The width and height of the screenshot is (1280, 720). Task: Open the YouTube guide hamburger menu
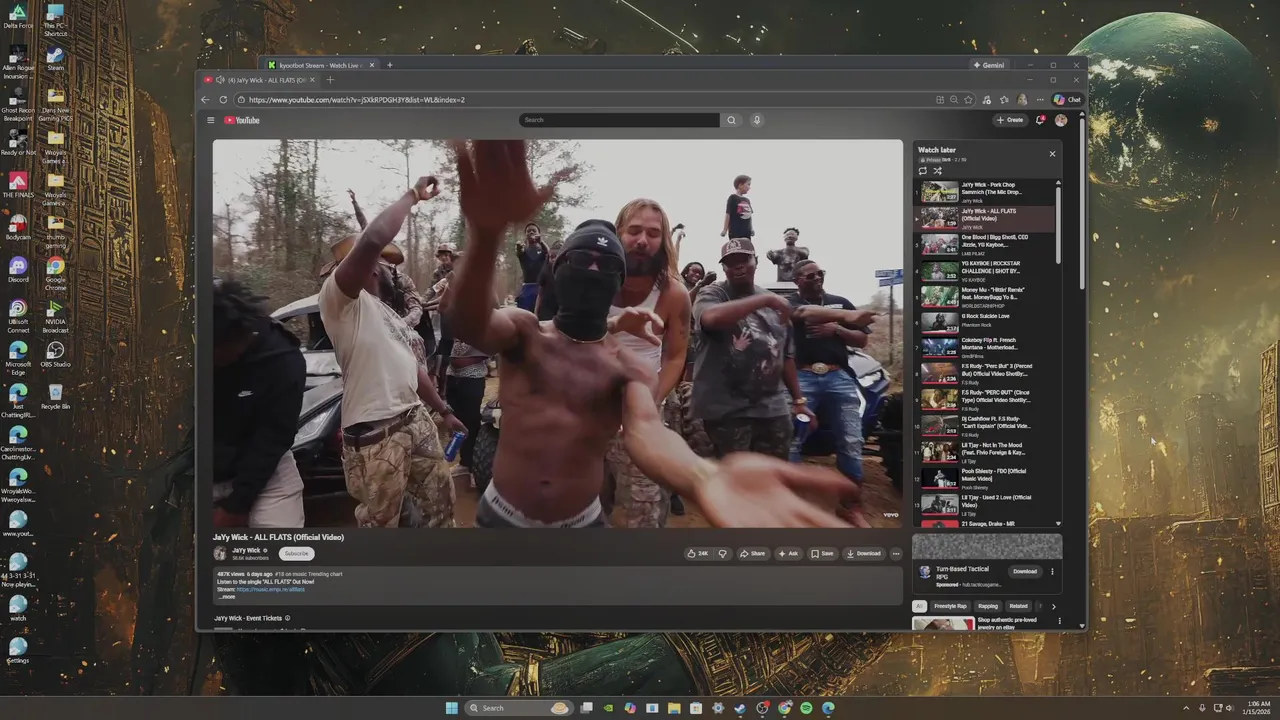(210, 120)
